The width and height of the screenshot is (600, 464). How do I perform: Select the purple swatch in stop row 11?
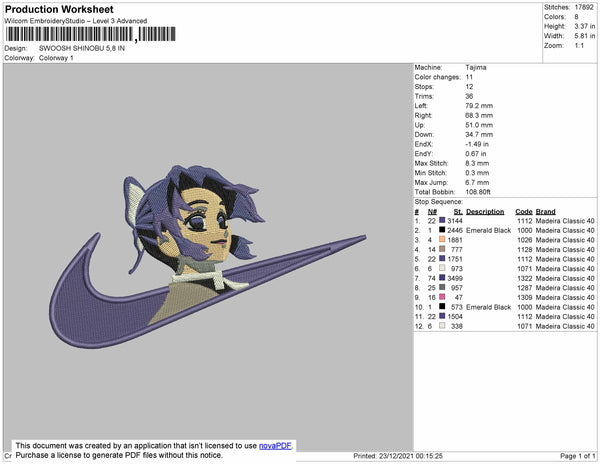pyautogui.click(x=442, y=316)
